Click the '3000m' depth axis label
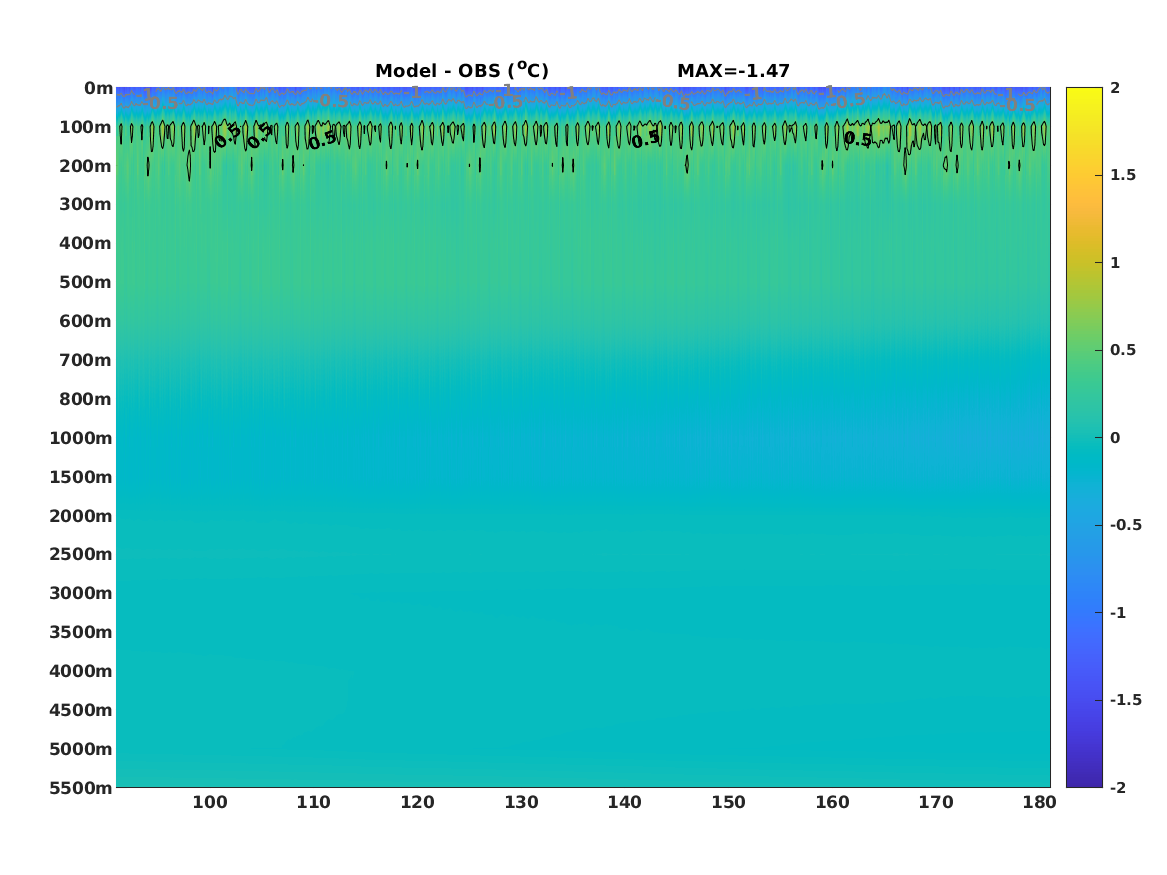 pyautogui.click(x=81, y=594)
